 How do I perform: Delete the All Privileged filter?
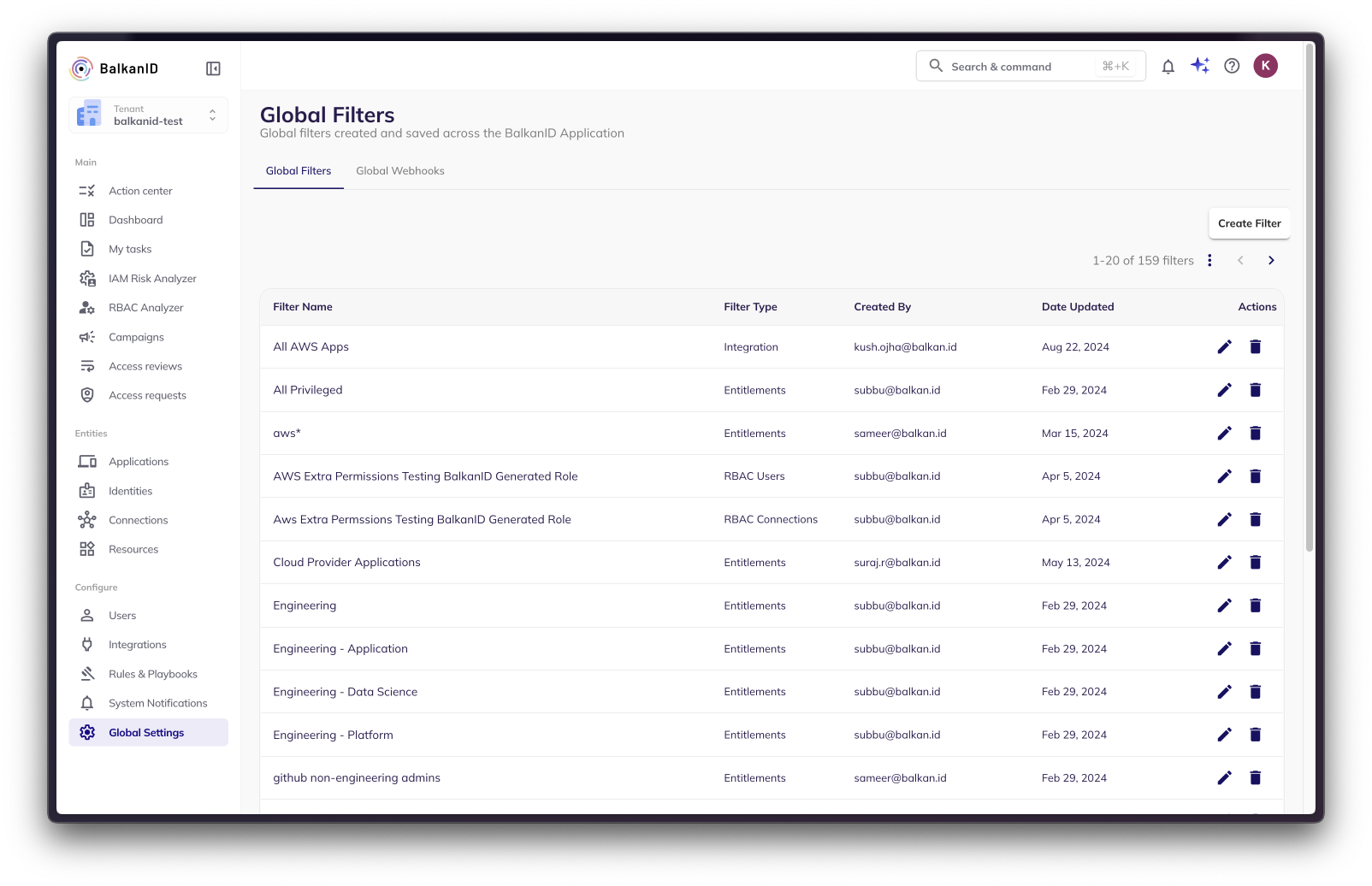1255,390
